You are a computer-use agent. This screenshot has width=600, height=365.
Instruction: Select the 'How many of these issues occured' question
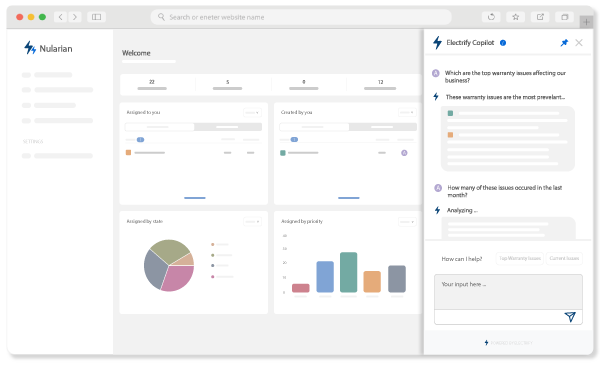coord(505,191)
